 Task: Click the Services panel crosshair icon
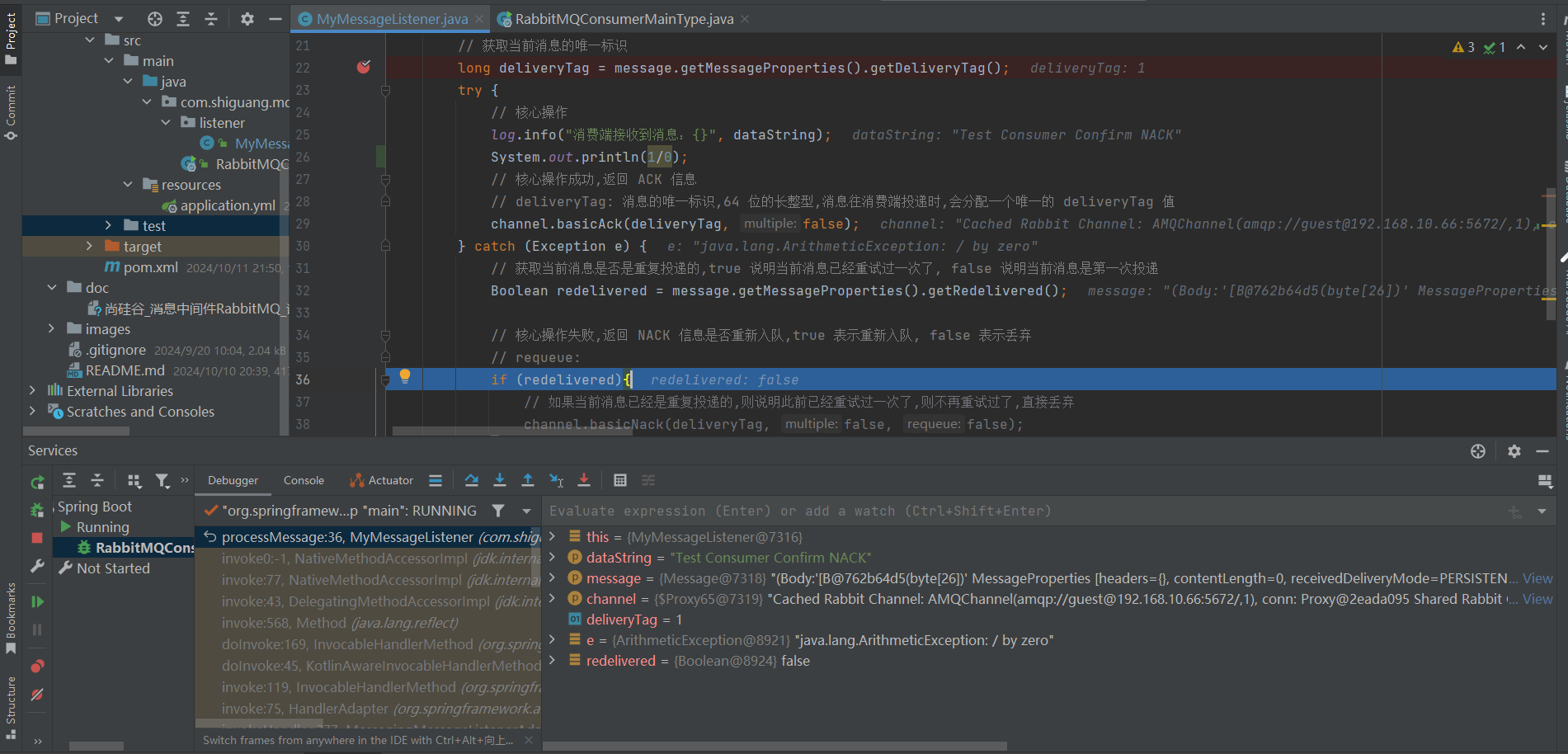coord(1478,450)
